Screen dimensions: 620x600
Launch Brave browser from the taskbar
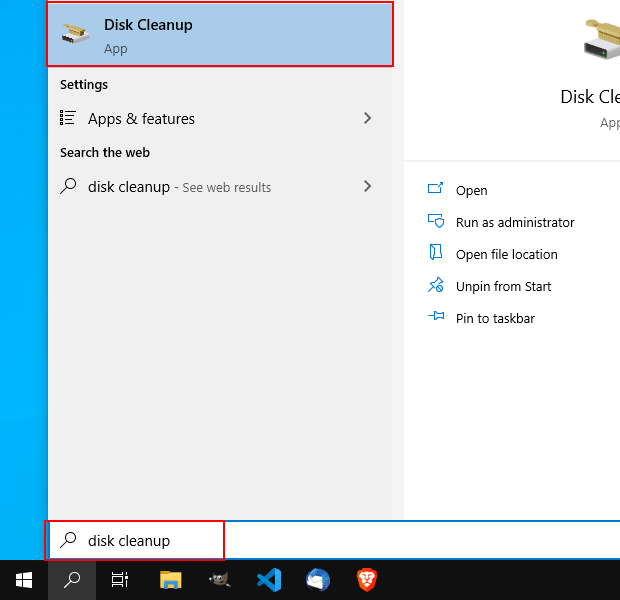coord(367,580)
